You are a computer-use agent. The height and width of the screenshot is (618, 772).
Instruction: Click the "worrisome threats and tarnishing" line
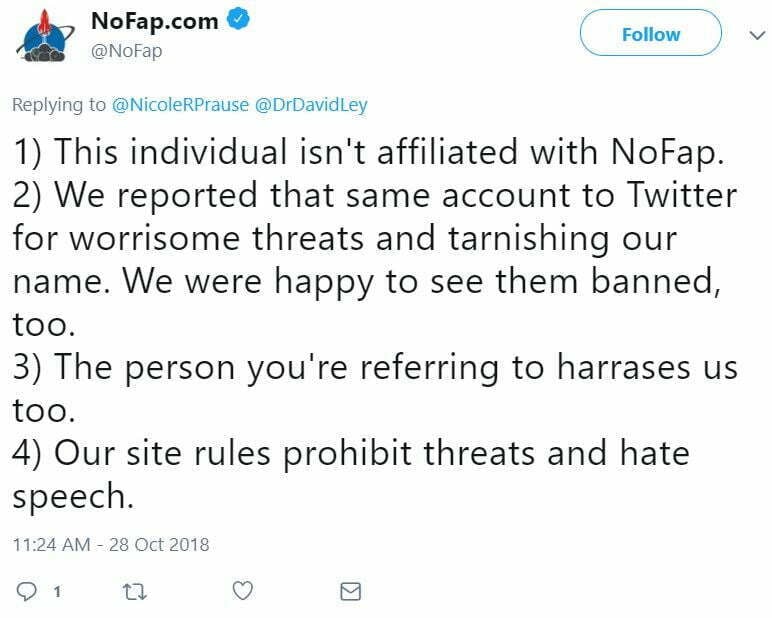(x=345, y=240)
